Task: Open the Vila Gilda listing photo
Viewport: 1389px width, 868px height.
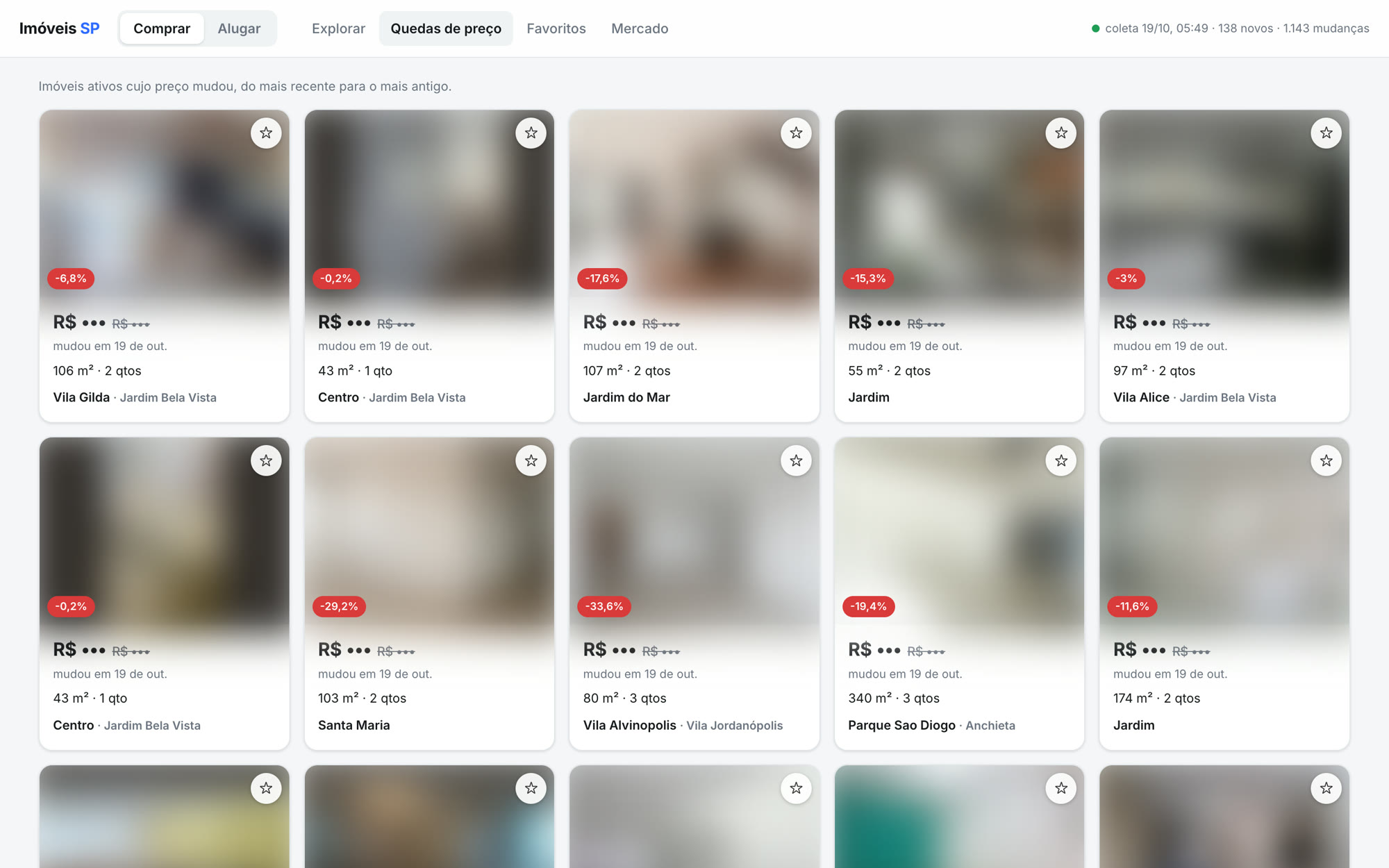Action: [x=165, y=205]
